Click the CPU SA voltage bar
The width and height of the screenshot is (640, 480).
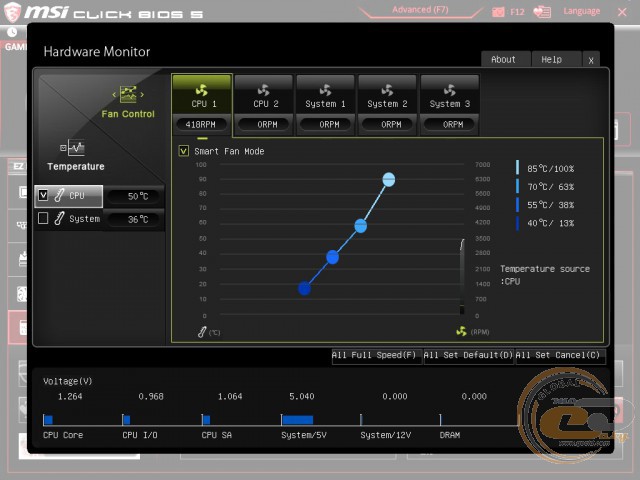point(206,420)
